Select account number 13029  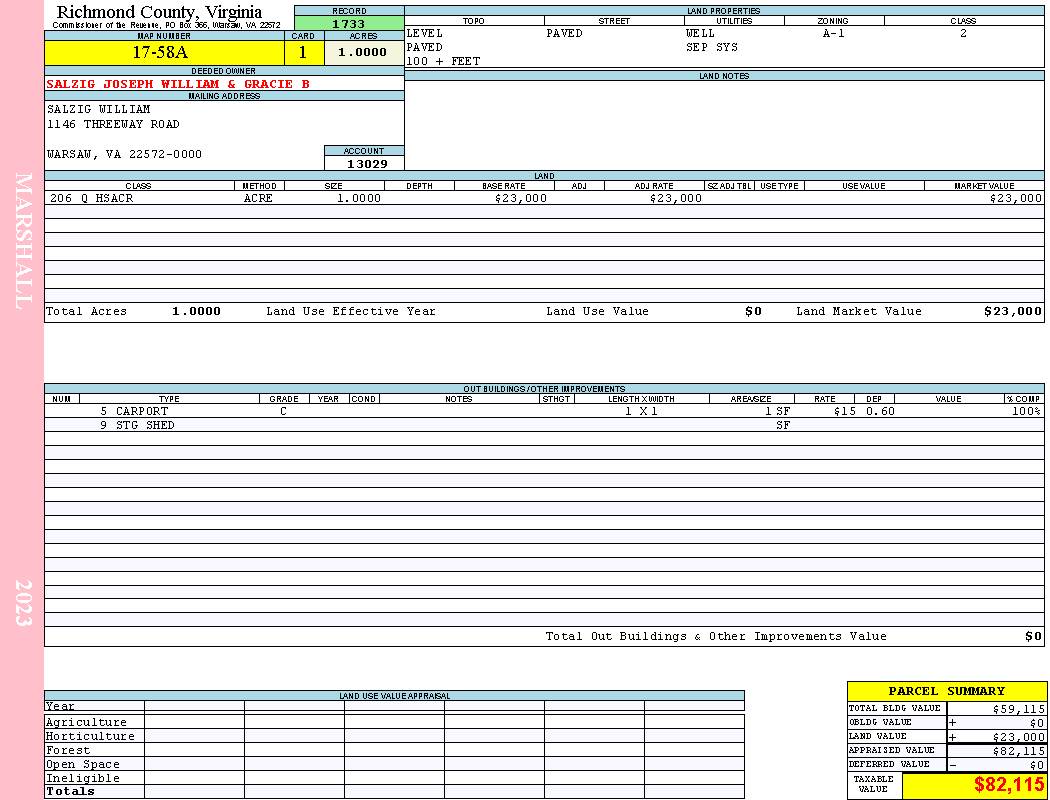[x=367, y=164]
